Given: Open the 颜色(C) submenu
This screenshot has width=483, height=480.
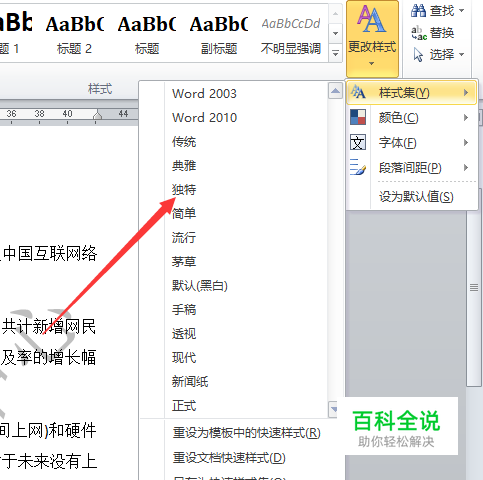Looking at the screenshot, I should (412, 117).
